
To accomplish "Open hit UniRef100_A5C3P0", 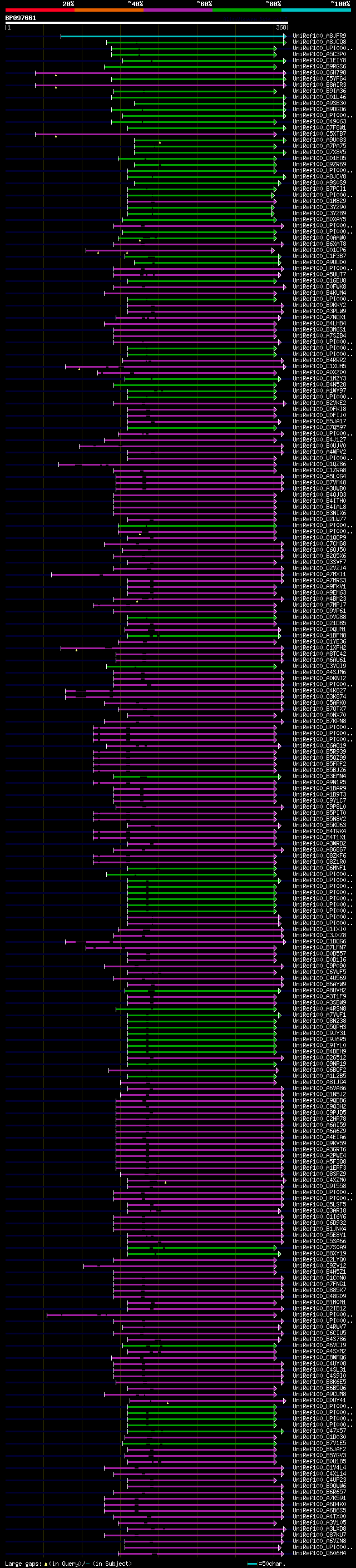I will pyautogui.click(x=319, y=54).
